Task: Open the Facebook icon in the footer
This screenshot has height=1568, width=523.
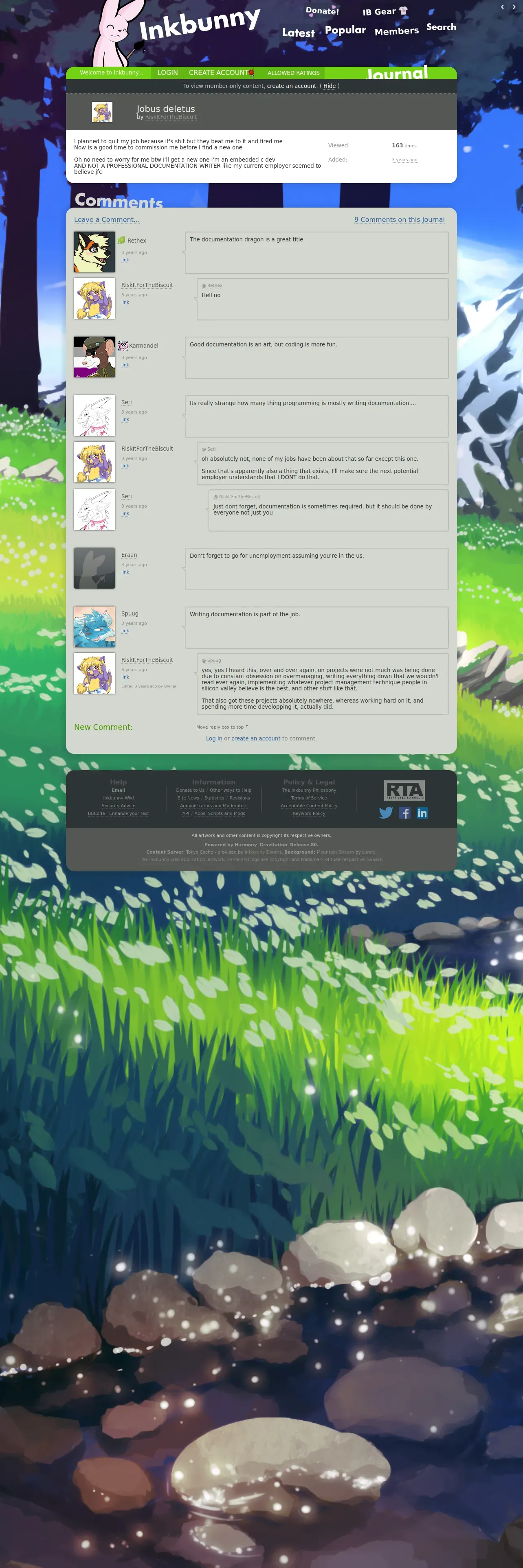Action: [x=404, y=812]
